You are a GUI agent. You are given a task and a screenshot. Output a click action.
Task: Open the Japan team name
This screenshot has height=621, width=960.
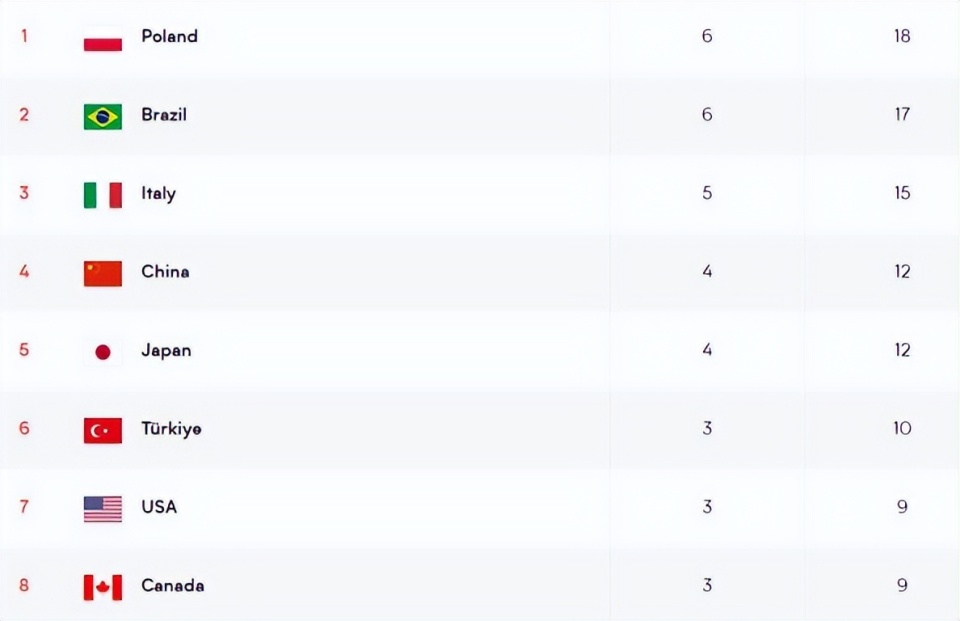coord(167,351)
